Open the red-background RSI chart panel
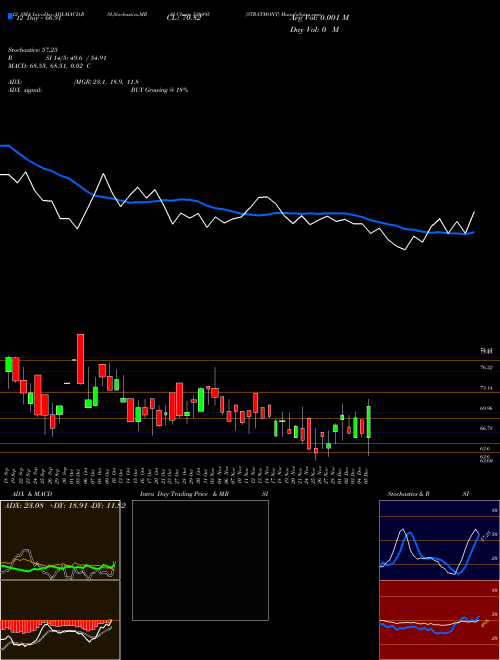Screen dimensions: 500x660 439,620
